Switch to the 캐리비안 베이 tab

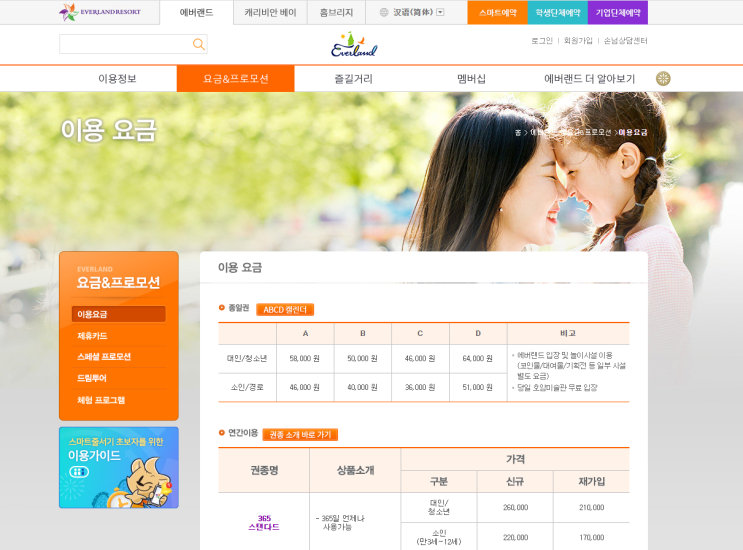270,12
